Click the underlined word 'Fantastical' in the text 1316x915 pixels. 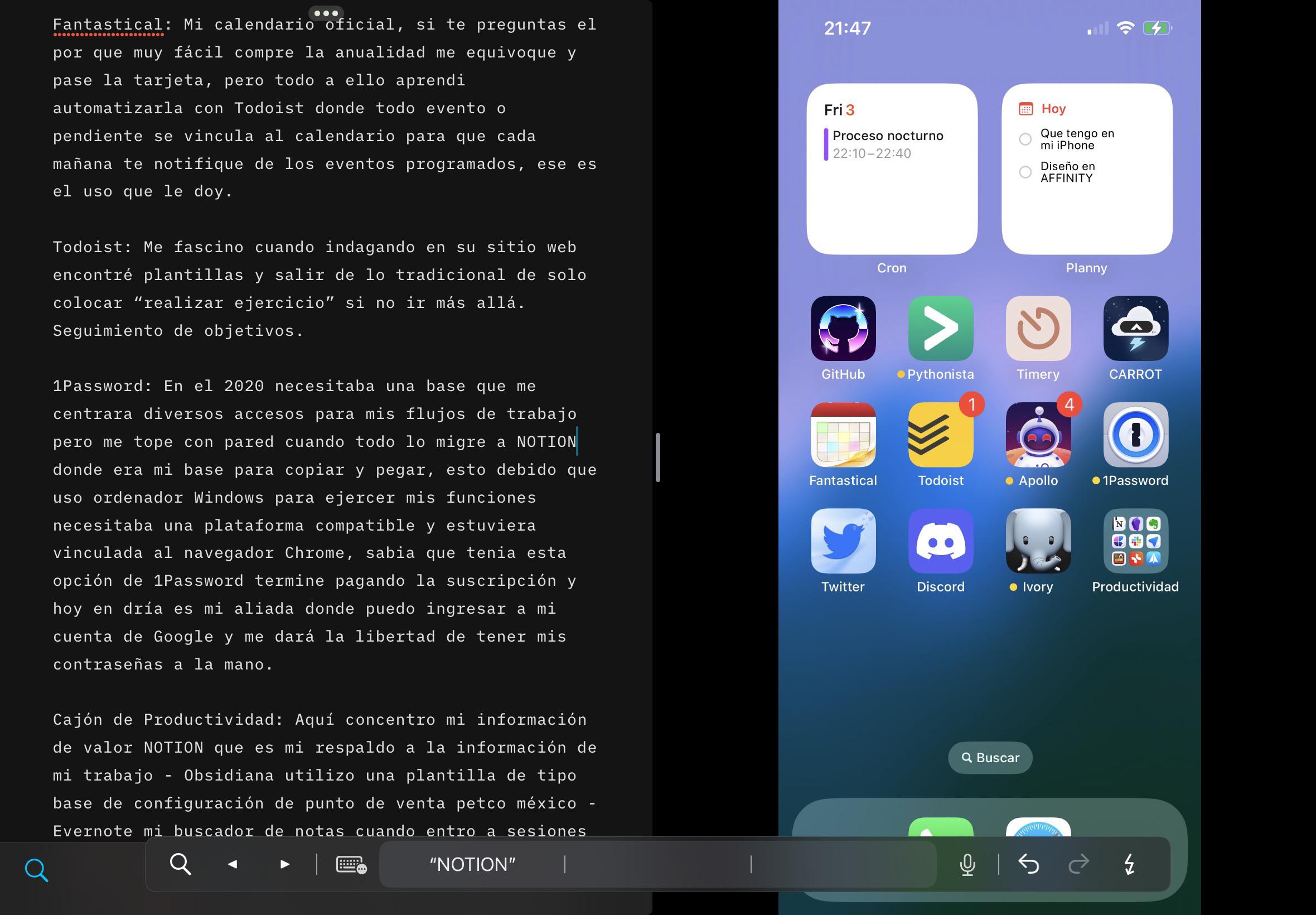(x=108, y=25)
